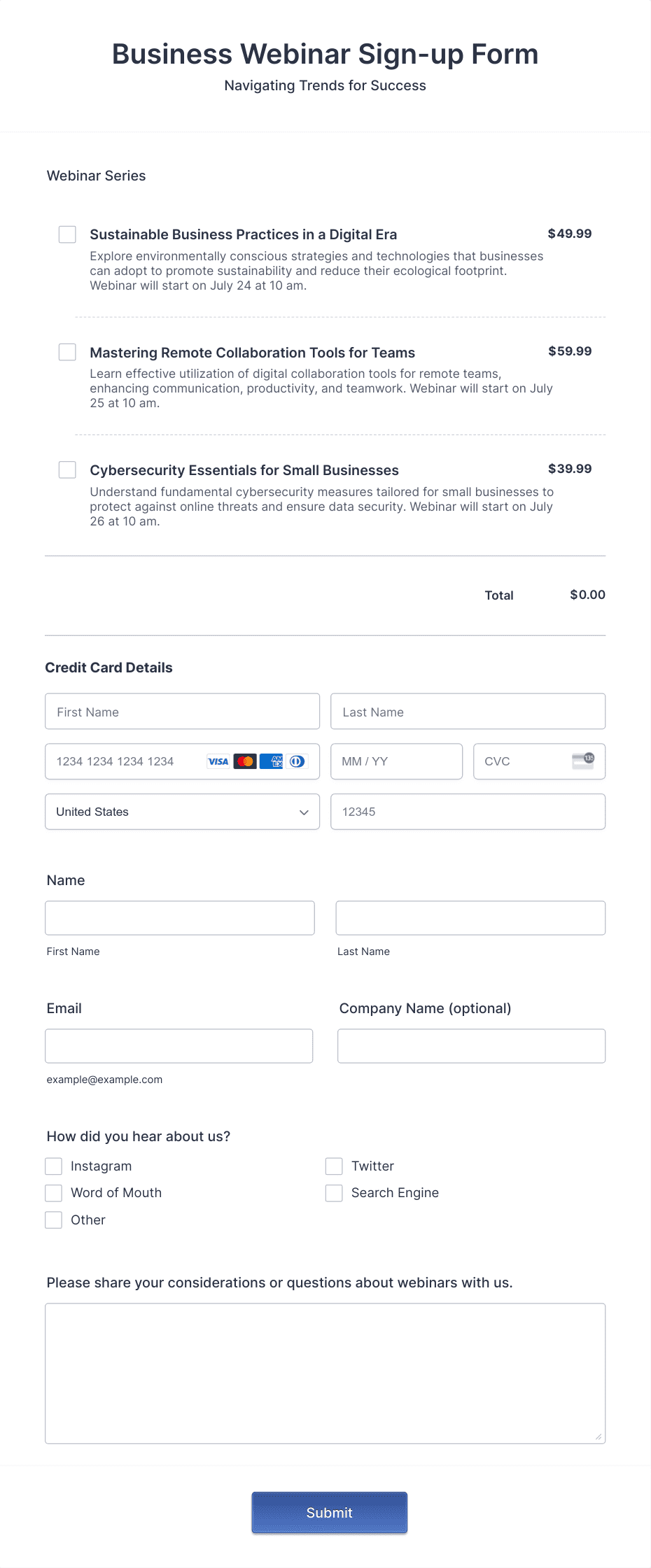Click the American Express icon
The image size is (651, 1568).
click(x=272, y=761)
